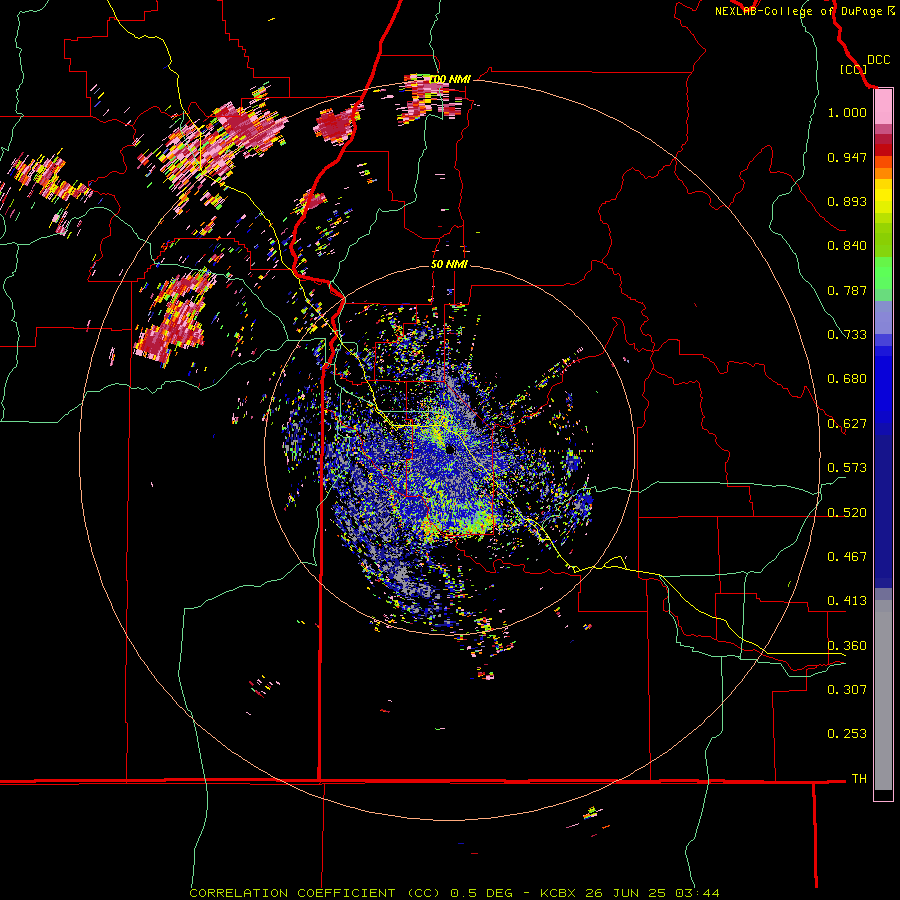This screenshot has height=900, width=900.
Task: Select the 0.360 color bar value
Action: (847, 646)
